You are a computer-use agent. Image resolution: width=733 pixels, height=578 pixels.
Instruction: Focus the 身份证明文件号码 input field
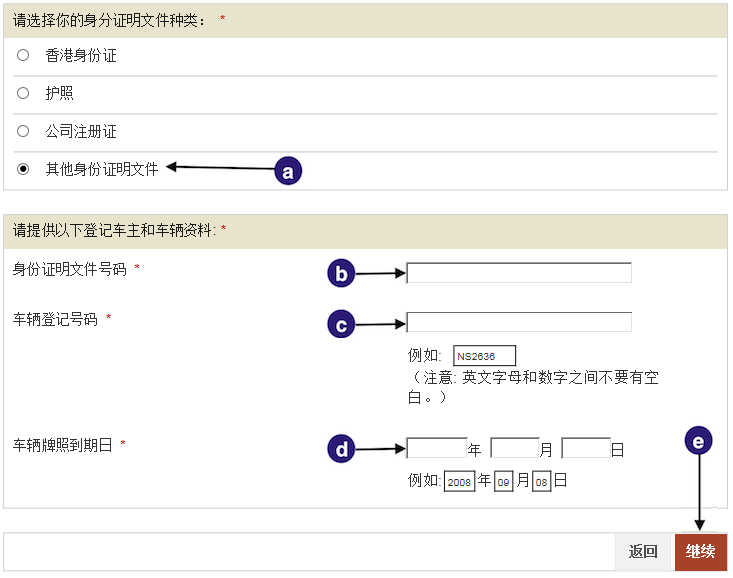pos(519,273)
